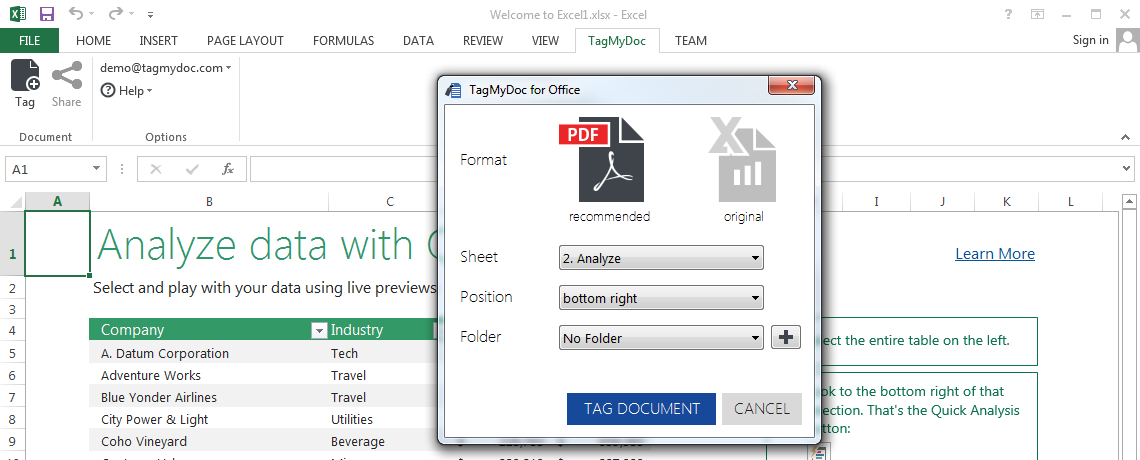Click the Adventure Works cell

pos(209,376)
